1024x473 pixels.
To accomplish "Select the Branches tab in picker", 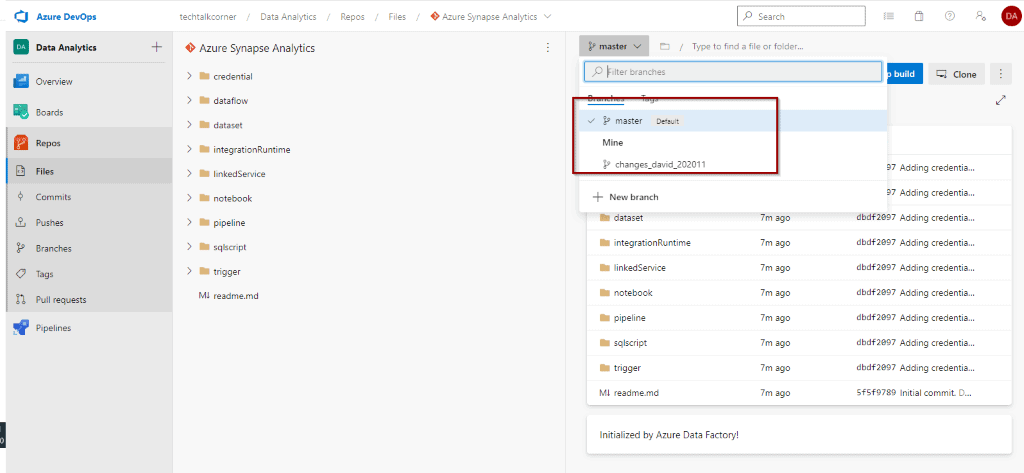I will click(x=605, y=99).
